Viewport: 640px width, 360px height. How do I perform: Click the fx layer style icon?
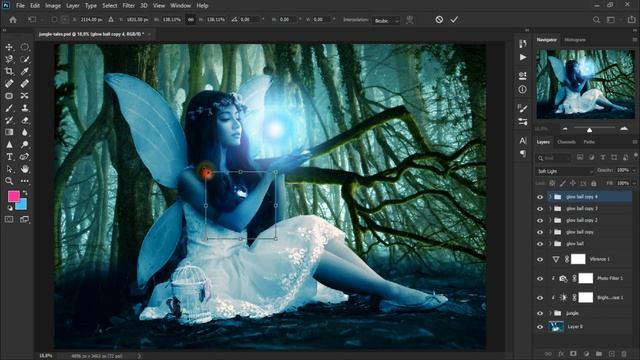click(x=561, y=353)
